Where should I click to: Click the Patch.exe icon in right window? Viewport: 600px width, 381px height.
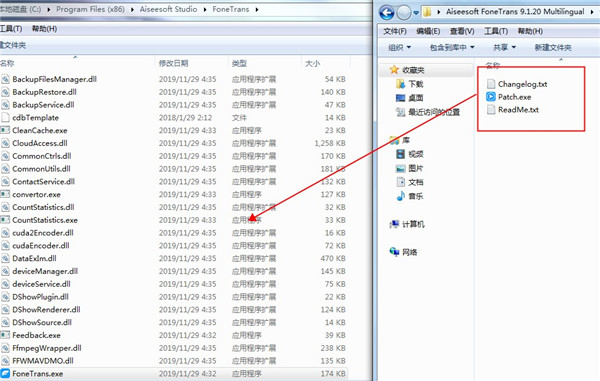[491, 97]
